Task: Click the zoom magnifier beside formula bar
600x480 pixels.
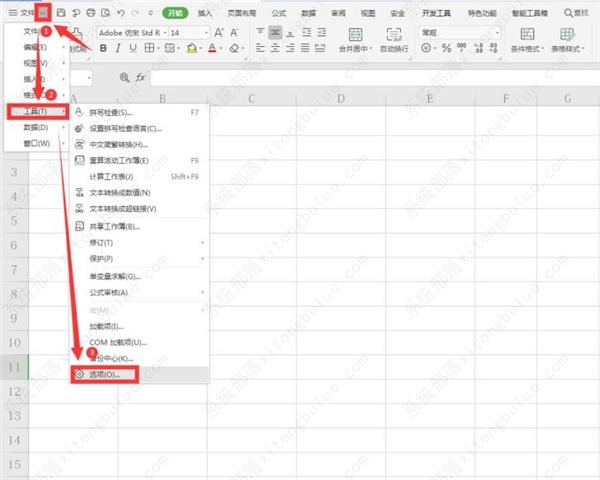Action: click(124, 77)
